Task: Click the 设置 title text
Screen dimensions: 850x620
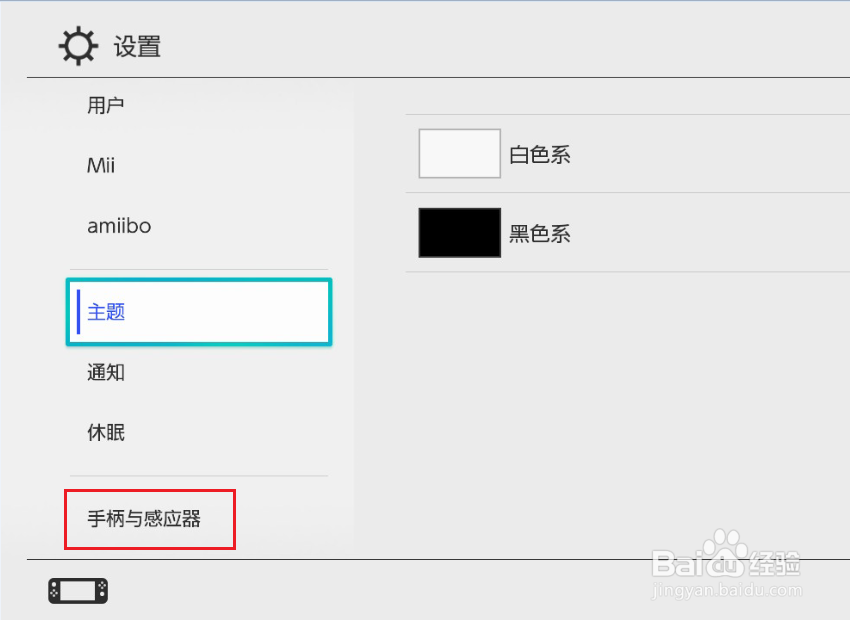Action: tap(137, 47)
